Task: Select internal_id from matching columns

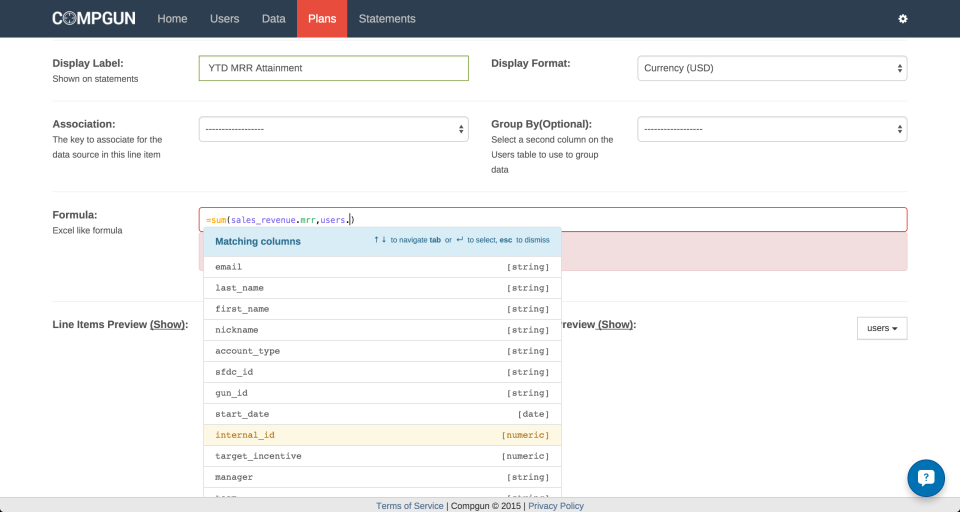Action: [382, 435]
